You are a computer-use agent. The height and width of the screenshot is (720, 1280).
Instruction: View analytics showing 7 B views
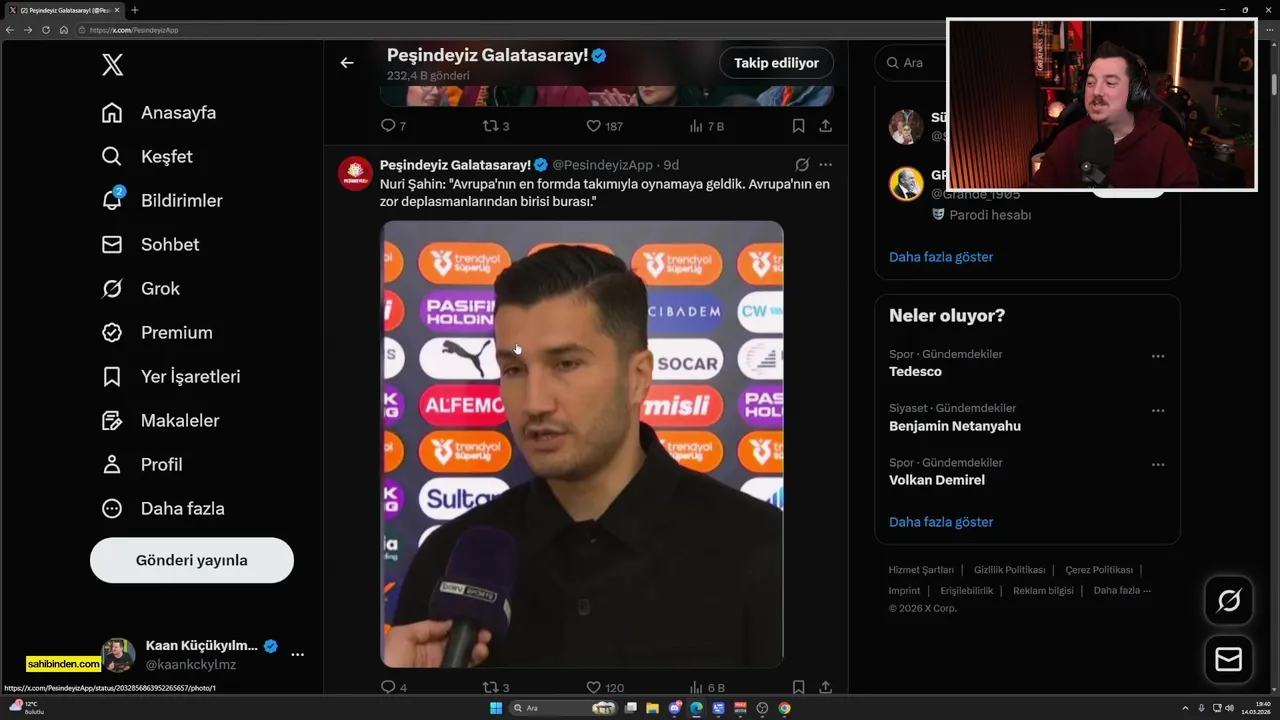click(x=706, y=126)
